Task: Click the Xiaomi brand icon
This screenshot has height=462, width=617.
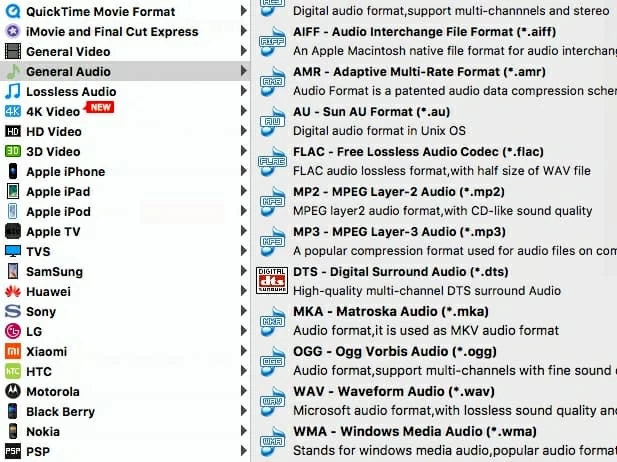Action: pos(13,352)
